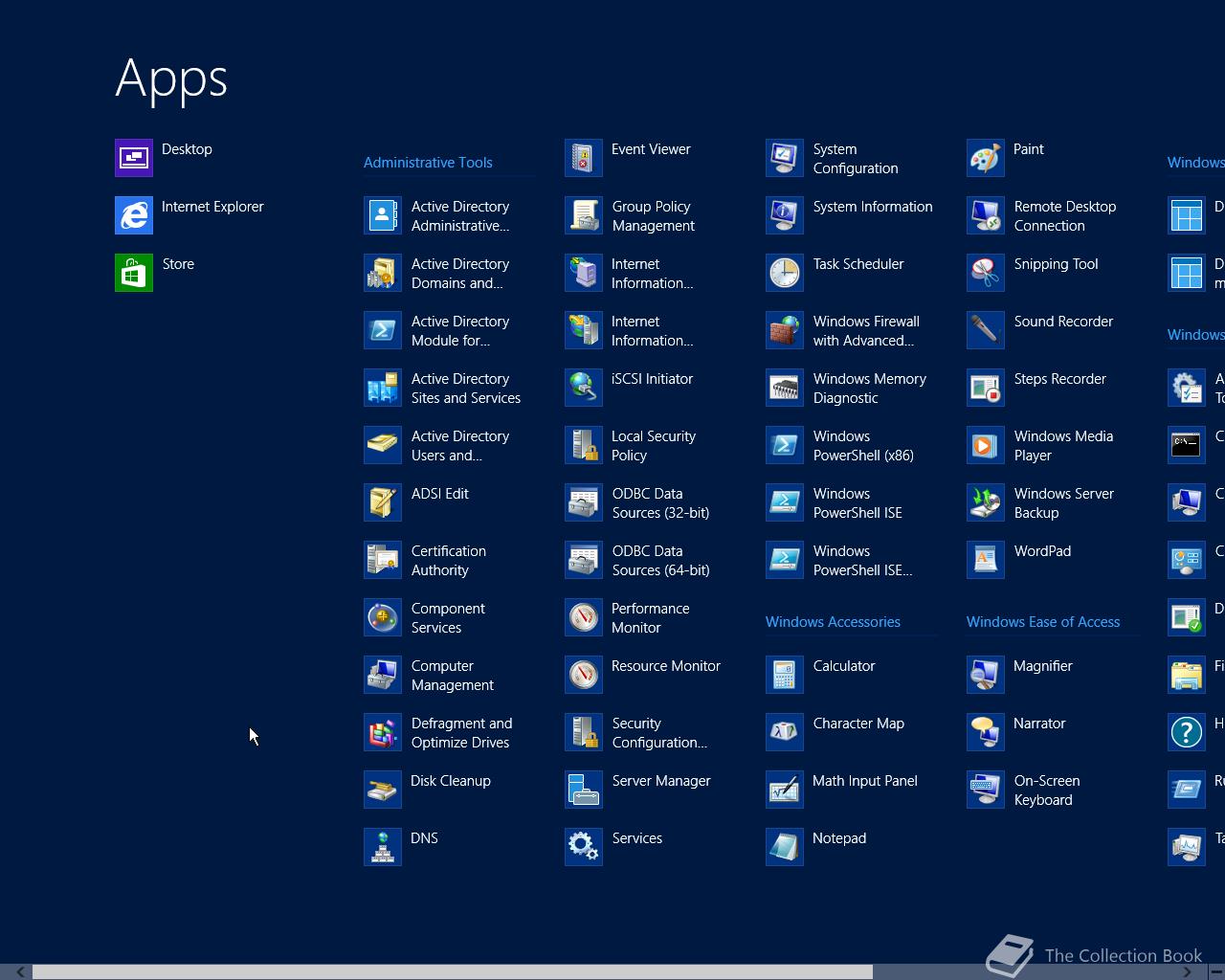
Task: Open Component Services icon
Action: click(383, 617)
